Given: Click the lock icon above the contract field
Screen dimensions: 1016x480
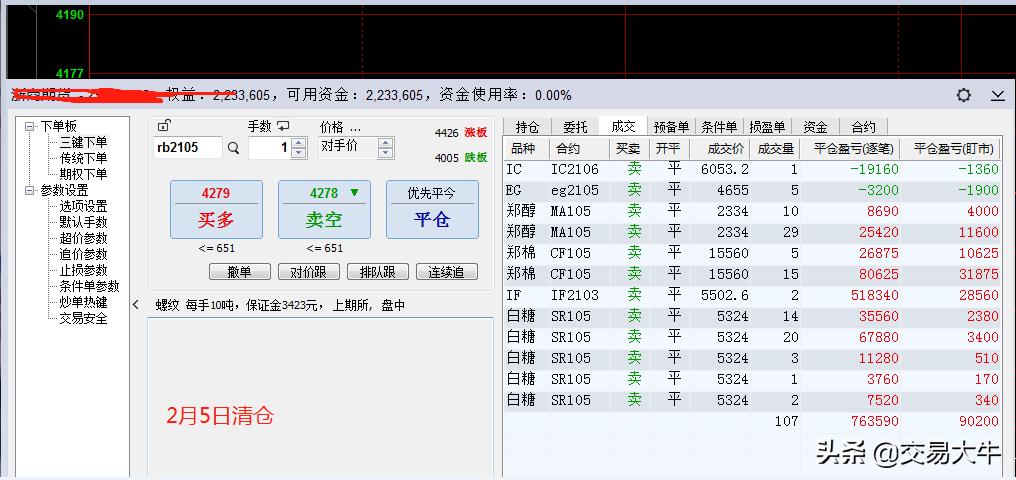Looking at the screenshot, I should [x=164, y=126].
